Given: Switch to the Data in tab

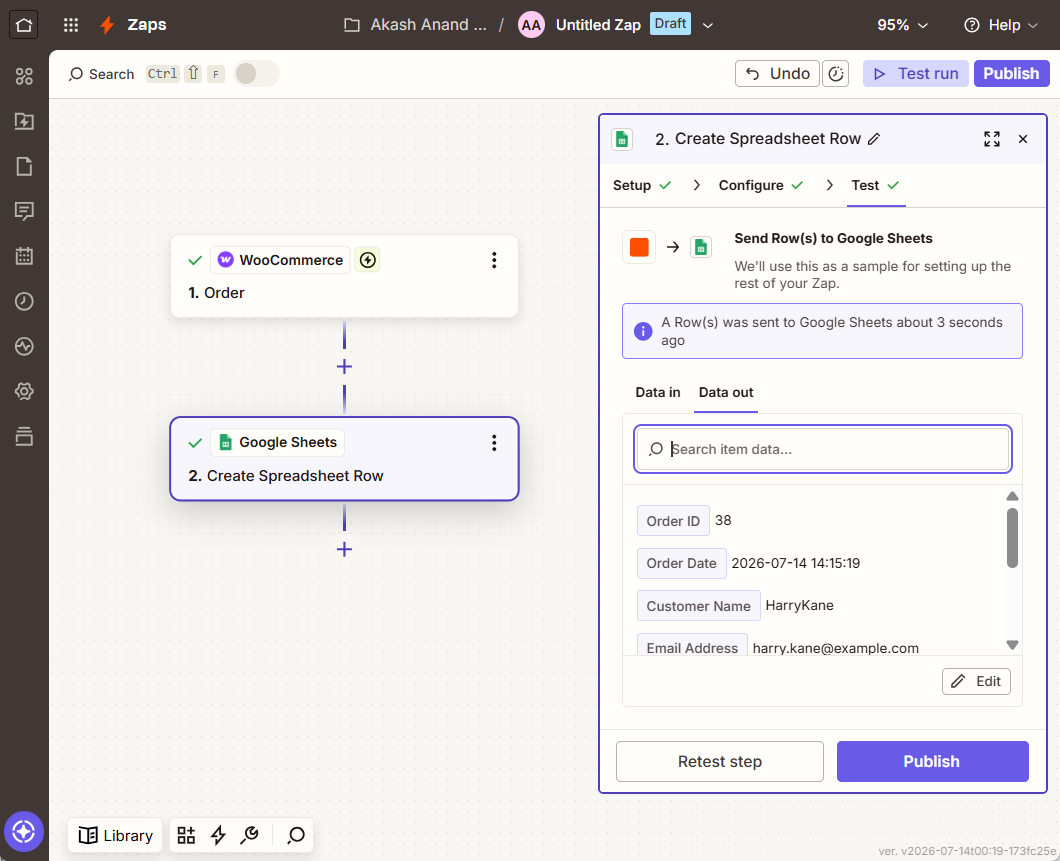Looking at the screenshot, I should pyautogui.click(x=658, y=393).
